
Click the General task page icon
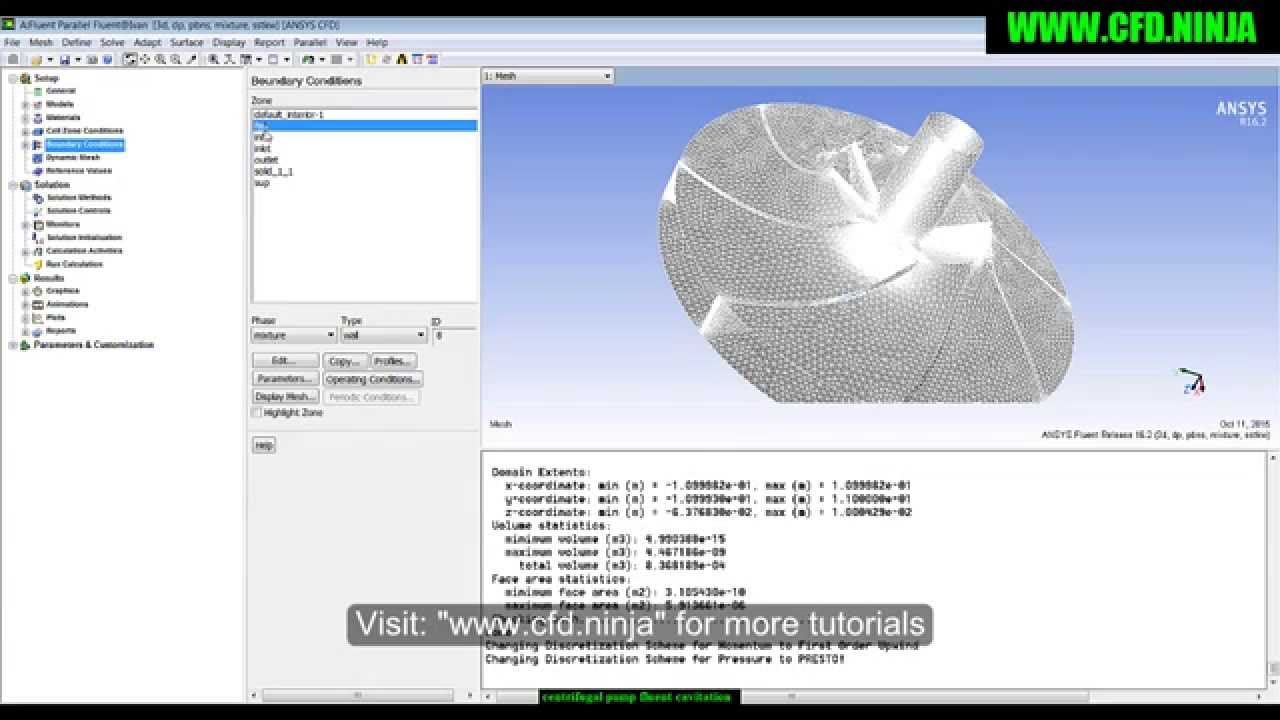coord(38,91)
